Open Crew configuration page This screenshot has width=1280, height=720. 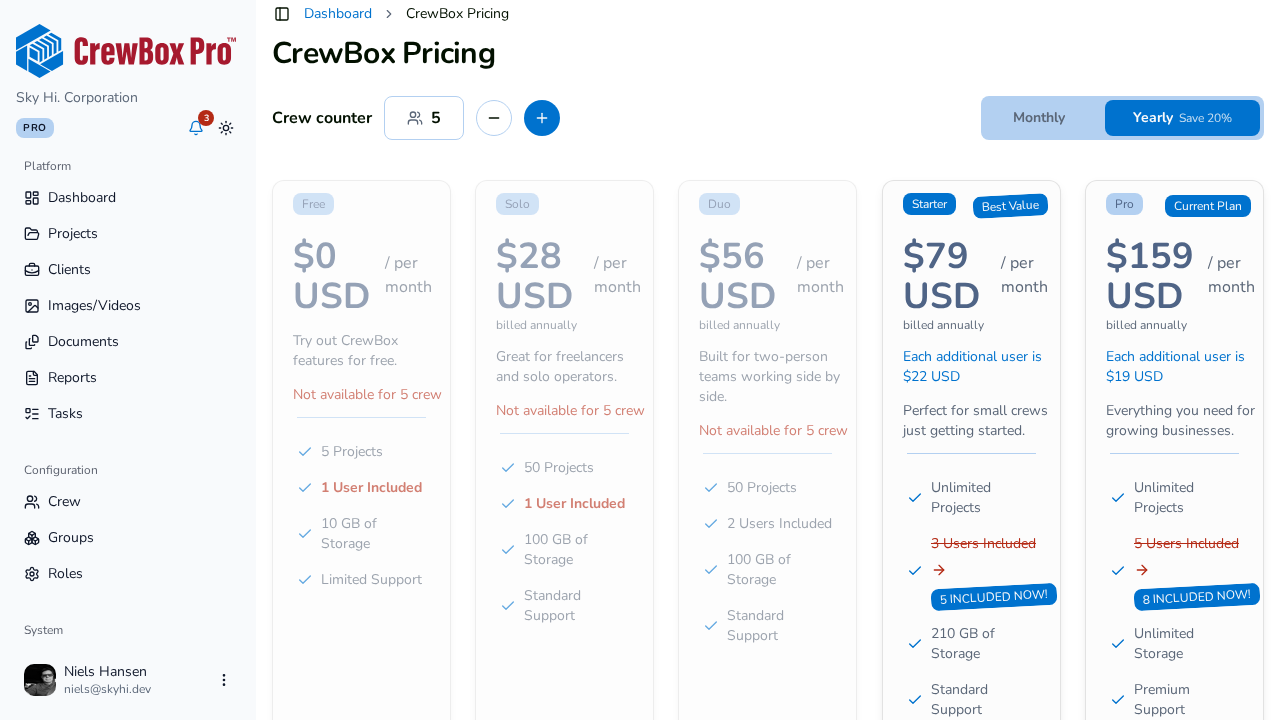(128, 502)
